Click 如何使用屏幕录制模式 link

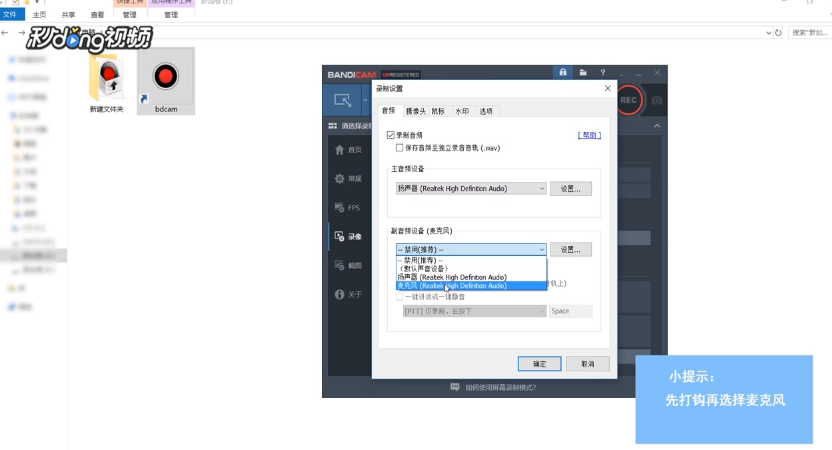click(501, 387)
